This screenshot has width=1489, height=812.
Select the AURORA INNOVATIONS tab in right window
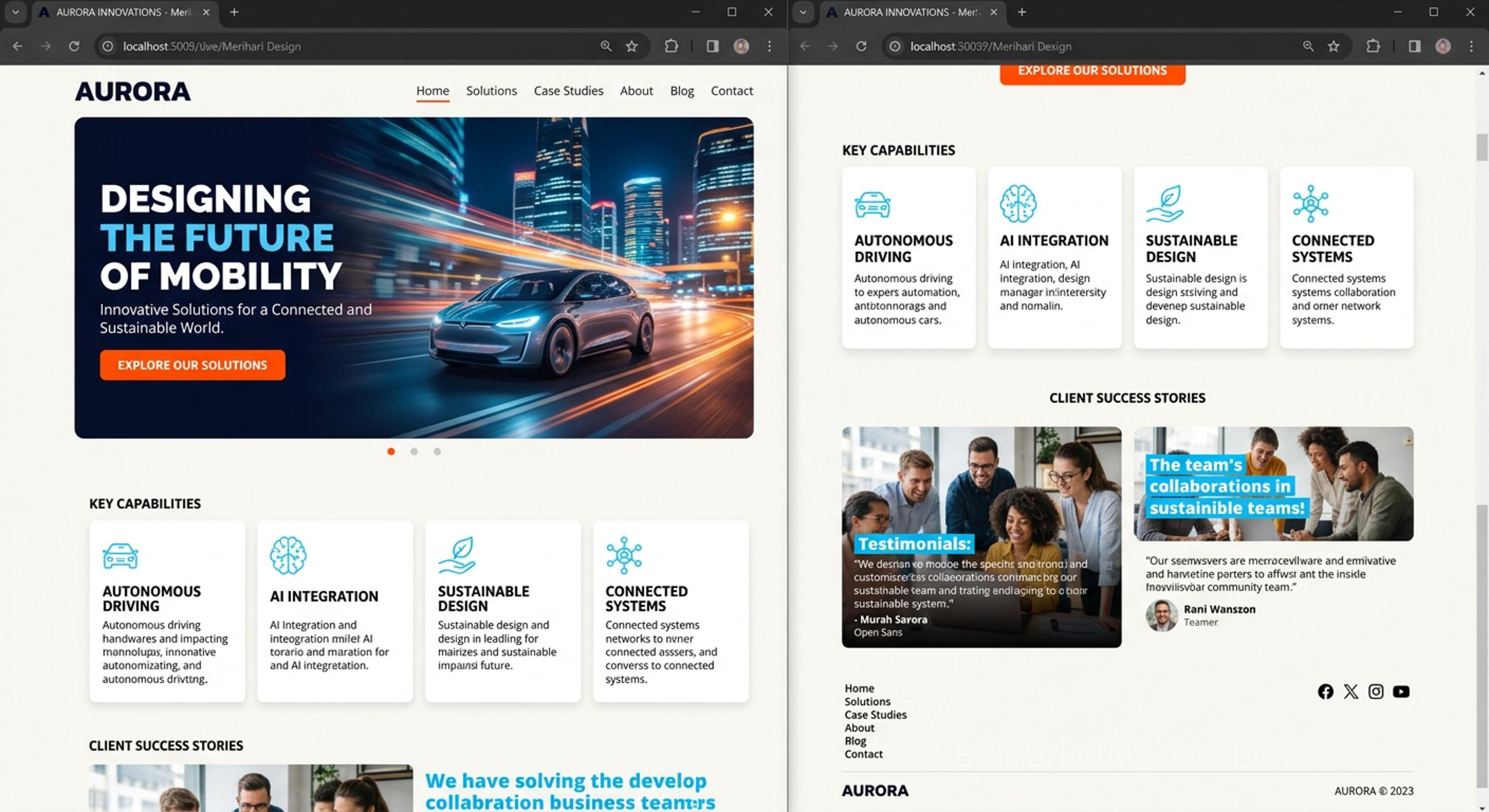tap(912, 12)
